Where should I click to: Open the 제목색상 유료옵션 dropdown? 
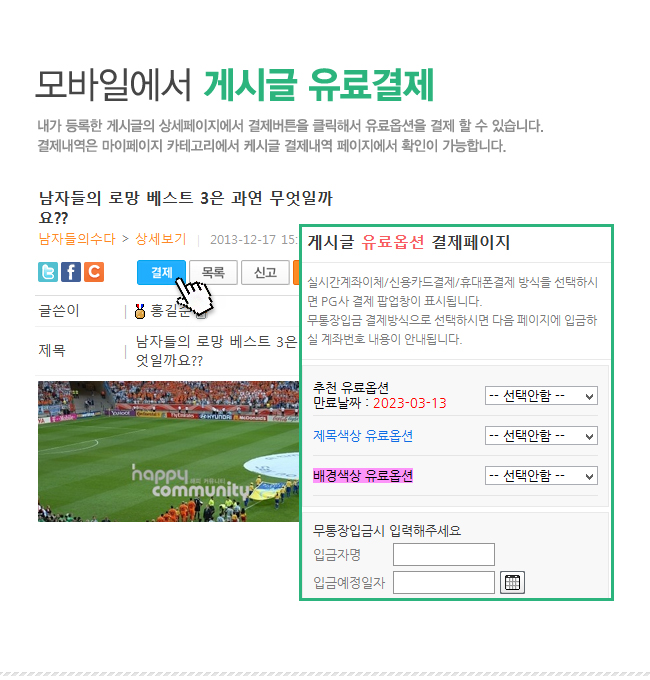541,435
